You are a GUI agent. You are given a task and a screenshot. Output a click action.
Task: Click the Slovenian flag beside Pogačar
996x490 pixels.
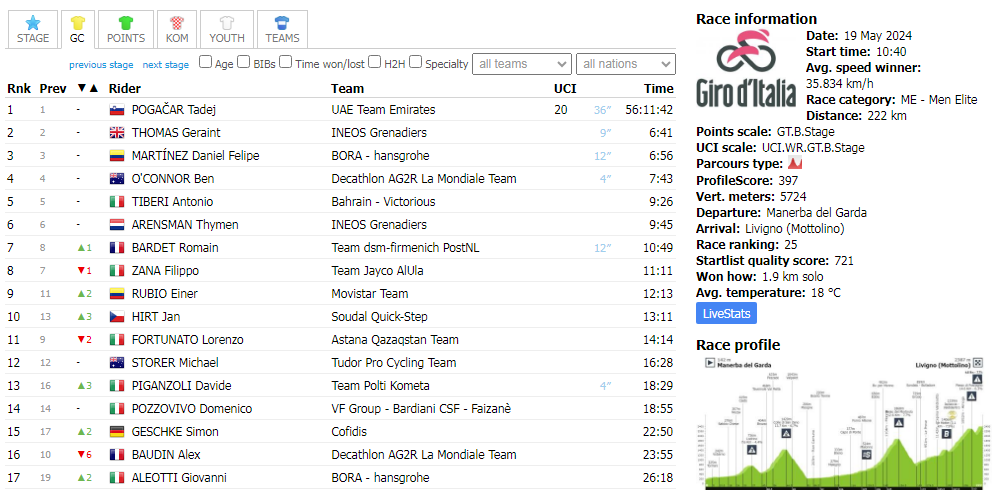tap(117, 110)
